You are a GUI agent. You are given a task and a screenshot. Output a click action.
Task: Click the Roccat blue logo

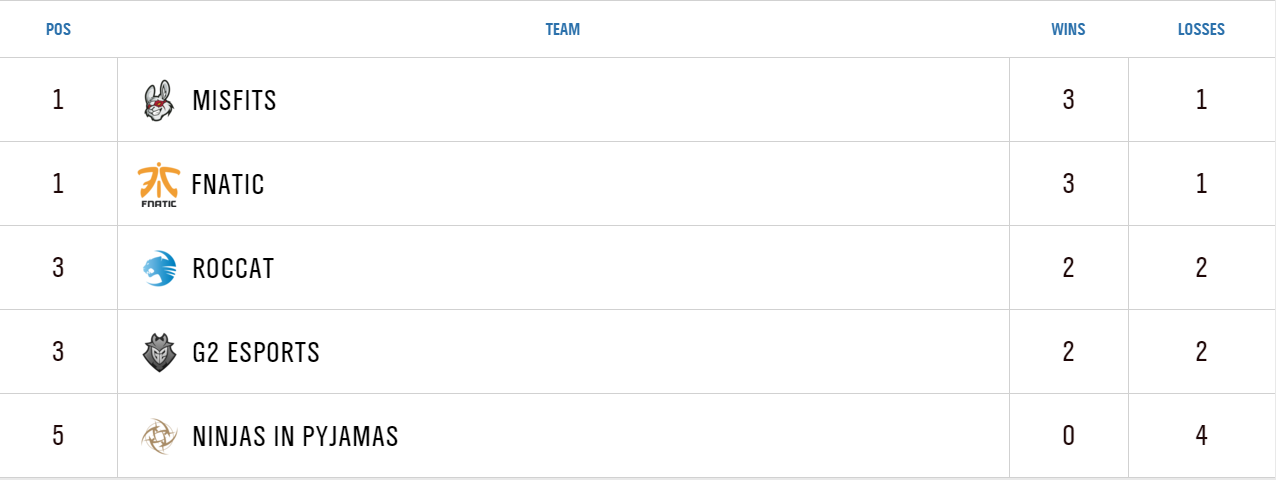[159, 269]
